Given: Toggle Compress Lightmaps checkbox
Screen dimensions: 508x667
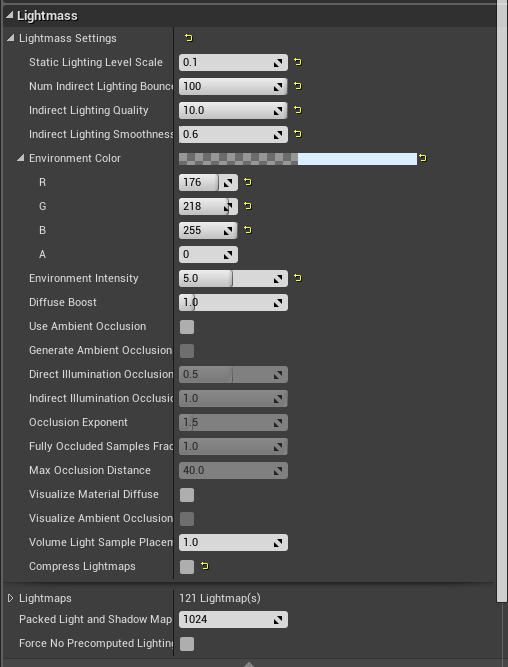Looking at the screenshot, I should (187, 567).
